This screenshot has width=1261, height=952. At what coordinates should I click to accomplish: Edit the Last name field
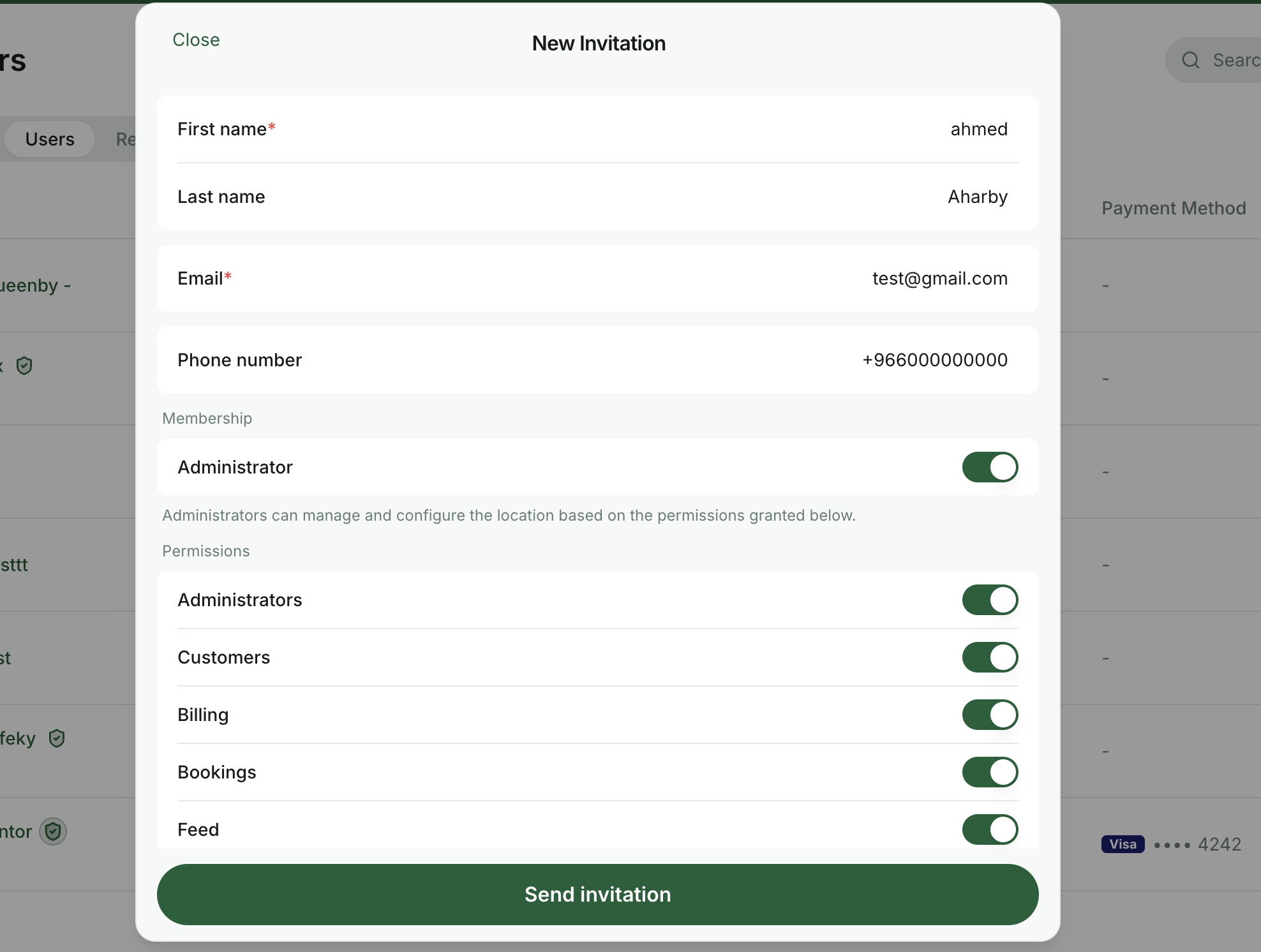(597, 197)
